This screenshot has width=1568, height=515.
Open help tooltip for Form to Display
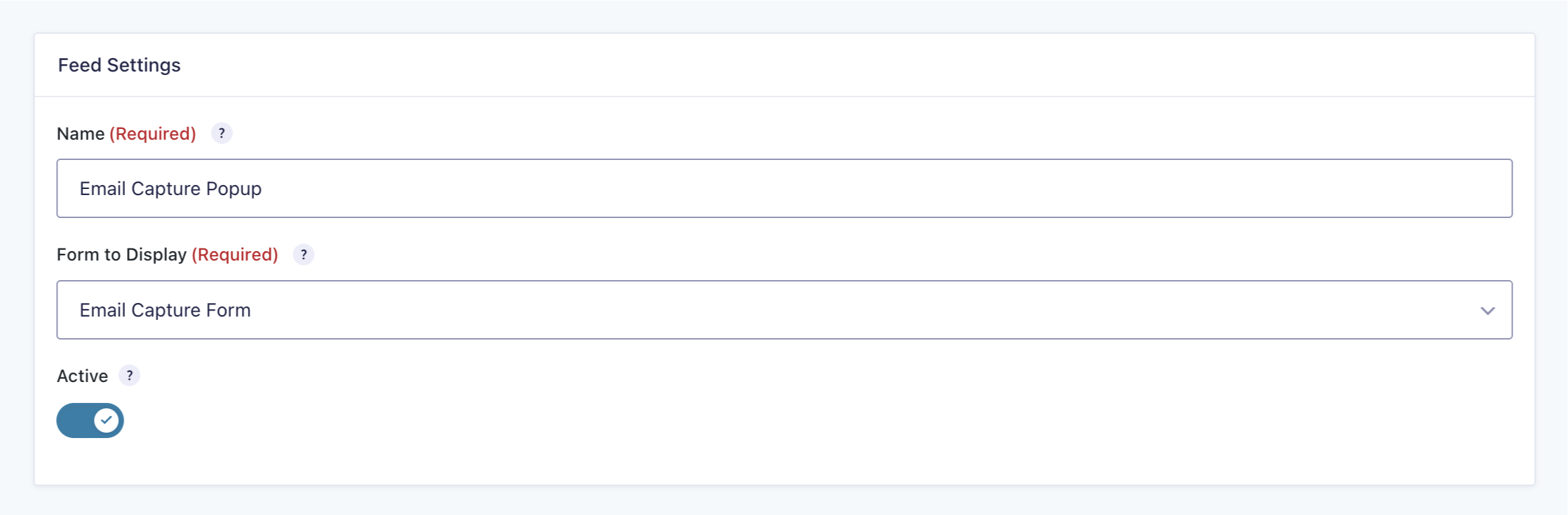click(x=303, y=254)
